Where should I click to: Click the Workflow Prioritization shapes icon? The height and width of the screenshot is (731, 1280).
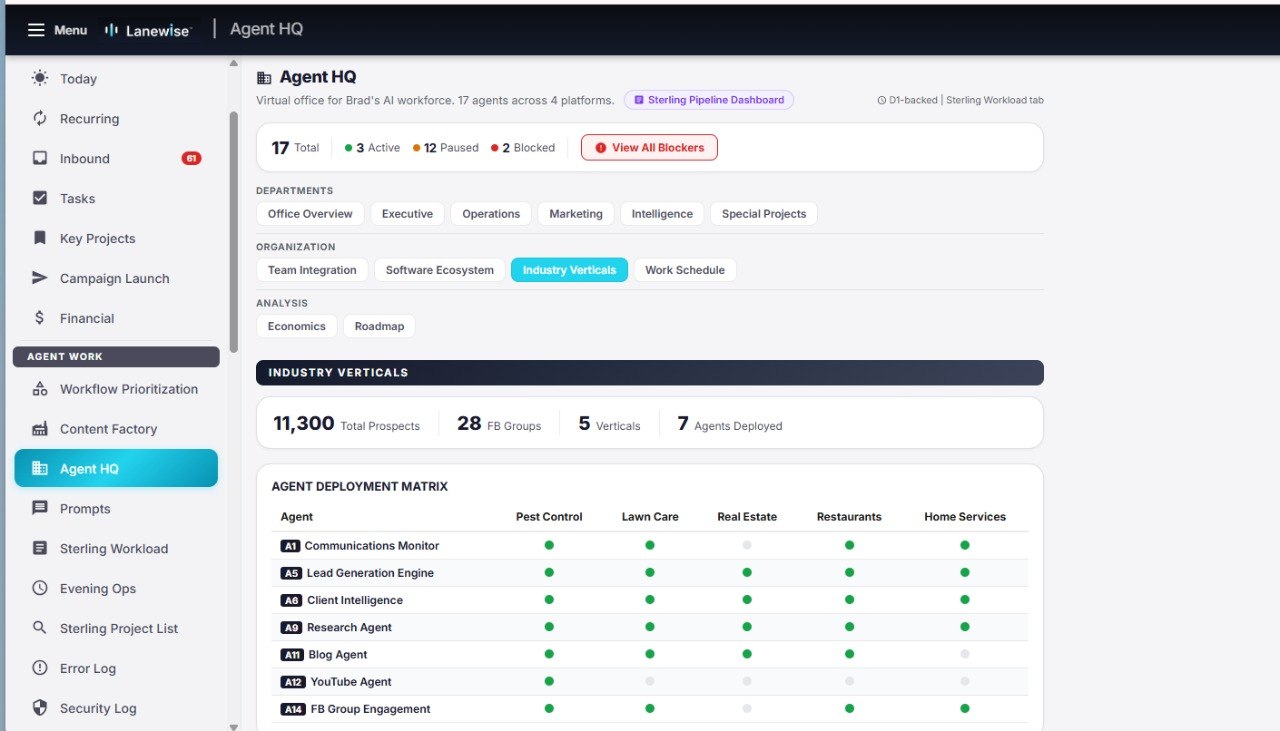[x=40, y=389]
